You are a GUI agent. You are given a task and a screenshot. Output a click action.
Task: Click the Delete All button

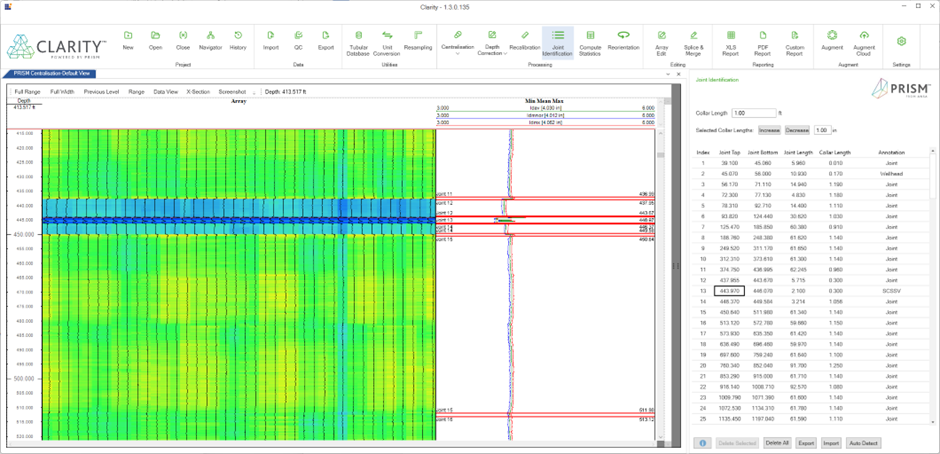pos(777,443)
